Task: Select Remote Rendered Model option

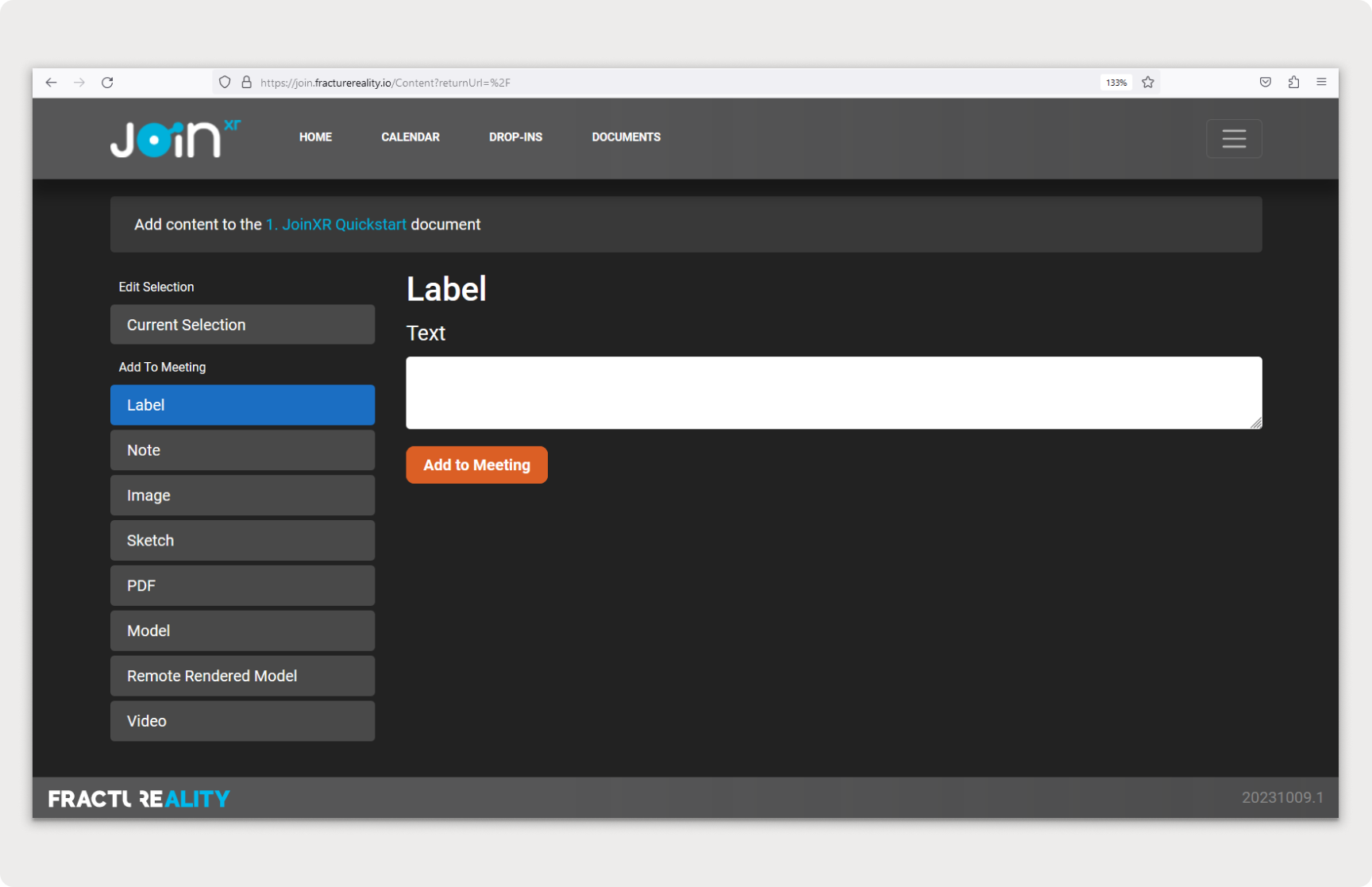Action: [242, 676]
